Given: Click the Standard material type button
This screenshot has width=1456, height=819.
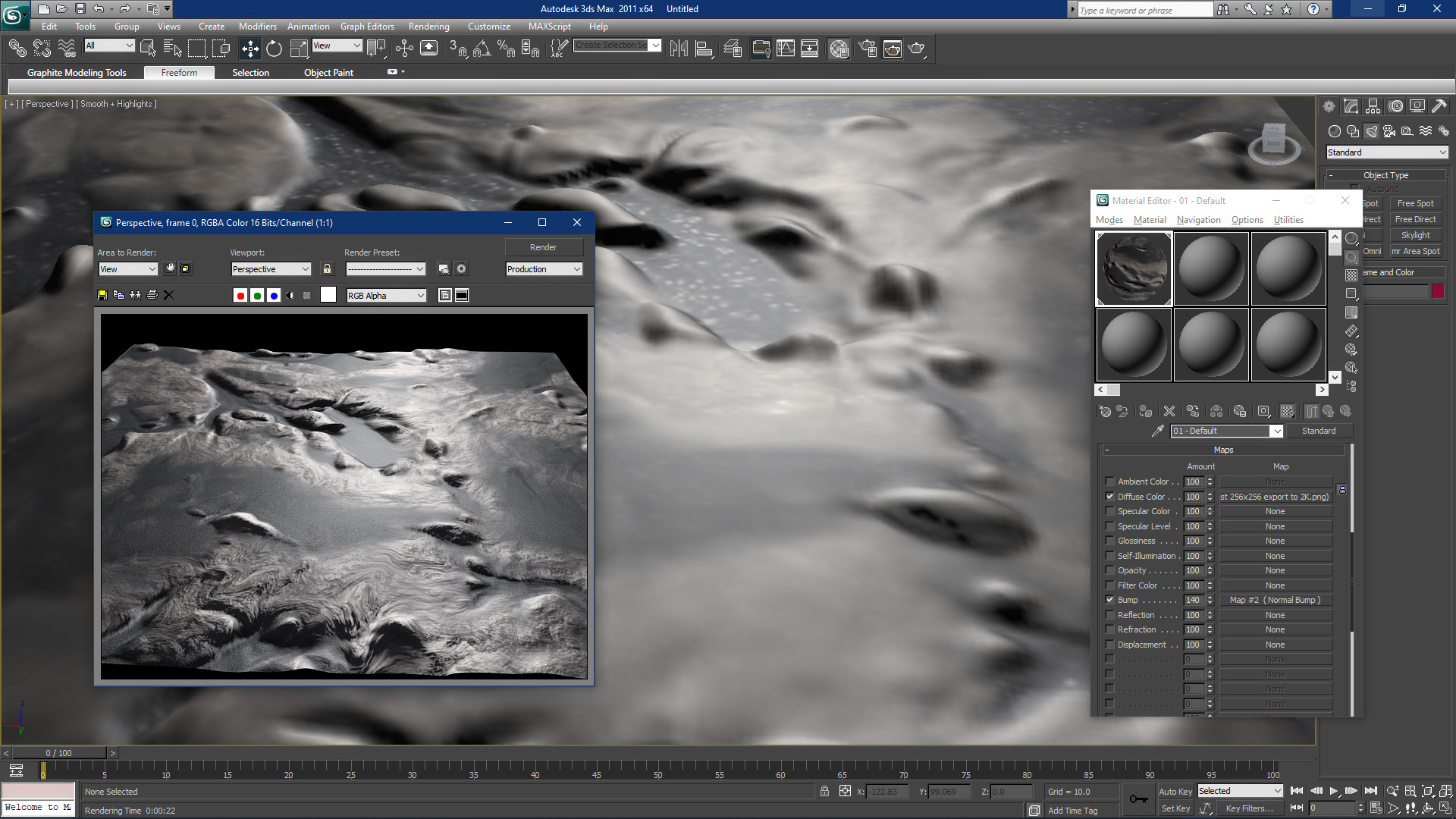Looking at the screenshot, I should pos(1319,431).
